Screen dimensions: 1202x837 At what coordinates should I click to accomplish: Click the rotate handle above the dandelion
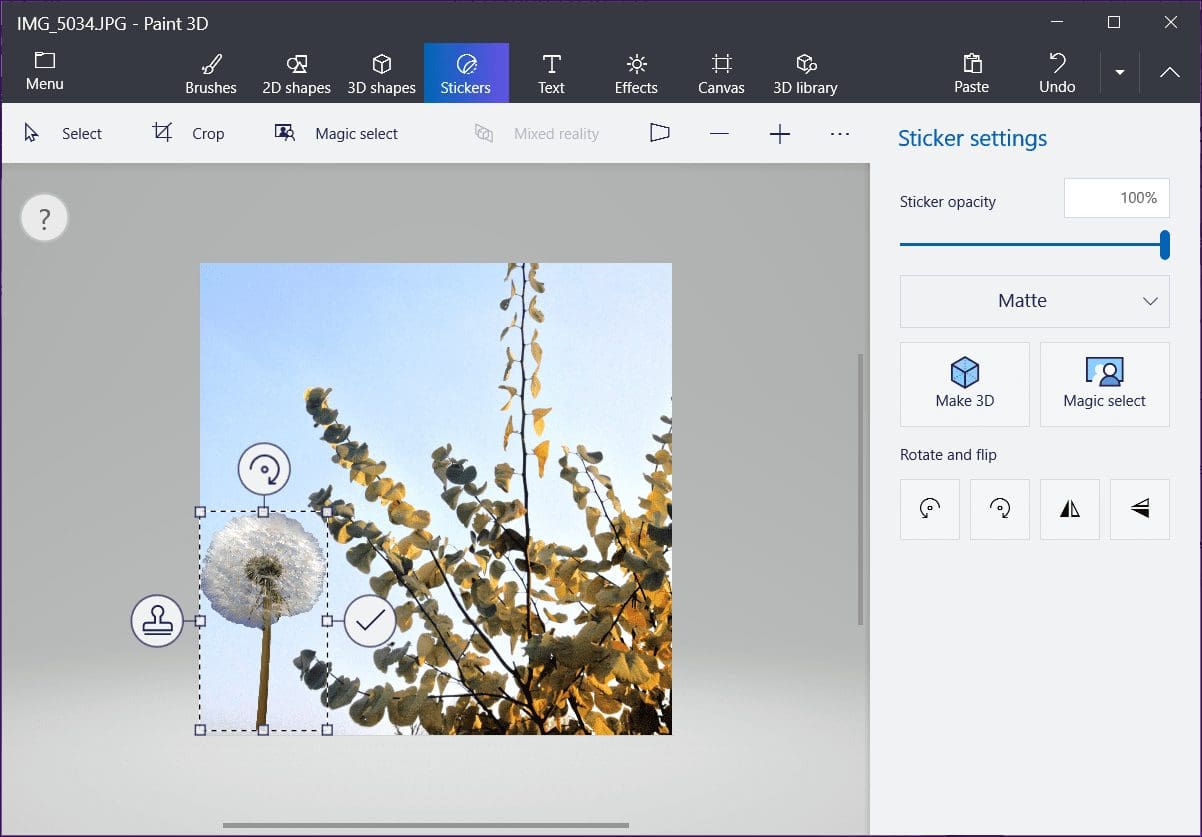tap(264, 468)
